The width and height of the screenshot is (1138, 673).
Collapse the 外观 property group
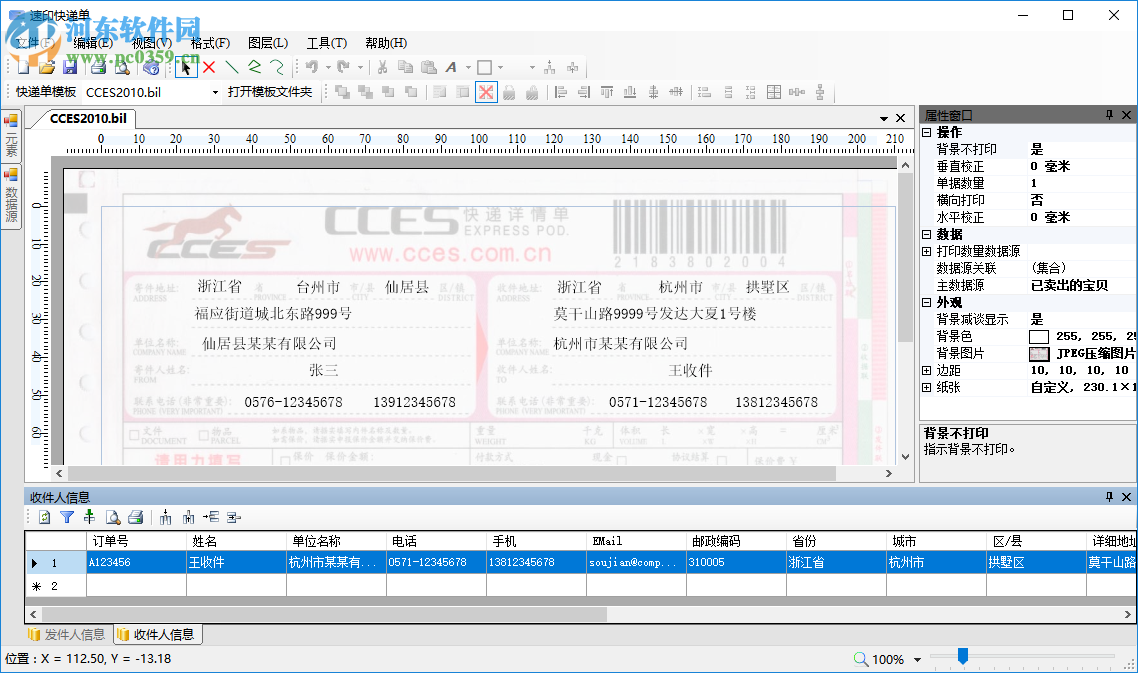tap(928, 300)
